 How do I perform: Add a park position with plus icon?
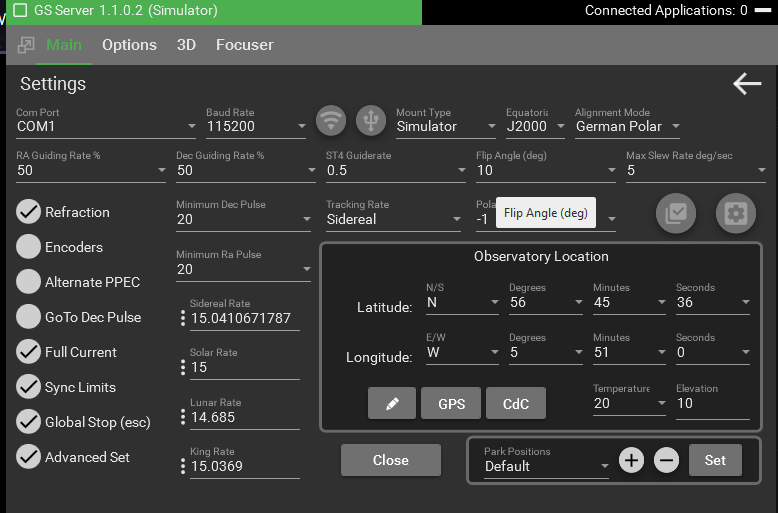(631, 460)
